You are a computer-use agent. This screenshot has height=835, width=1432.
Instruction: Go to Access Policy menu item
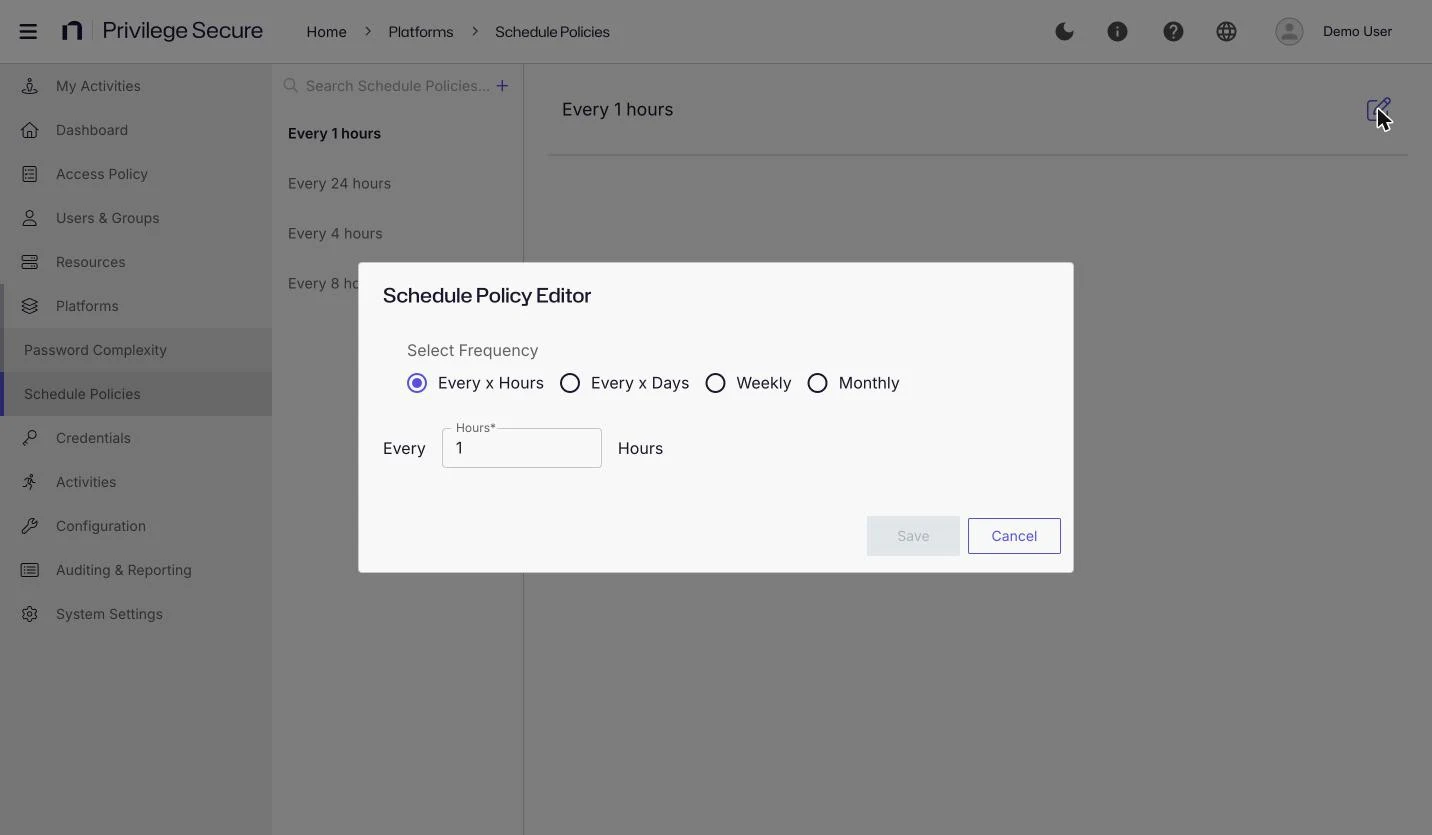point(136,174)
